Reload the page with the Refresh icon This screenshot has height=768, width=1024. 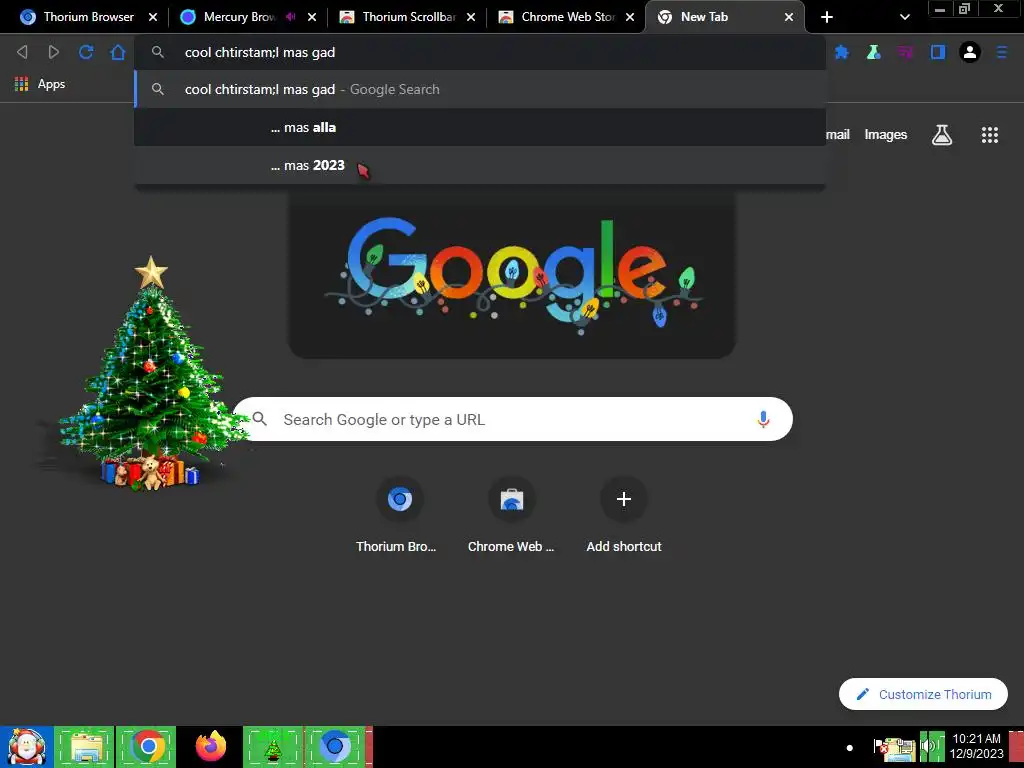[x=86, y=52]
